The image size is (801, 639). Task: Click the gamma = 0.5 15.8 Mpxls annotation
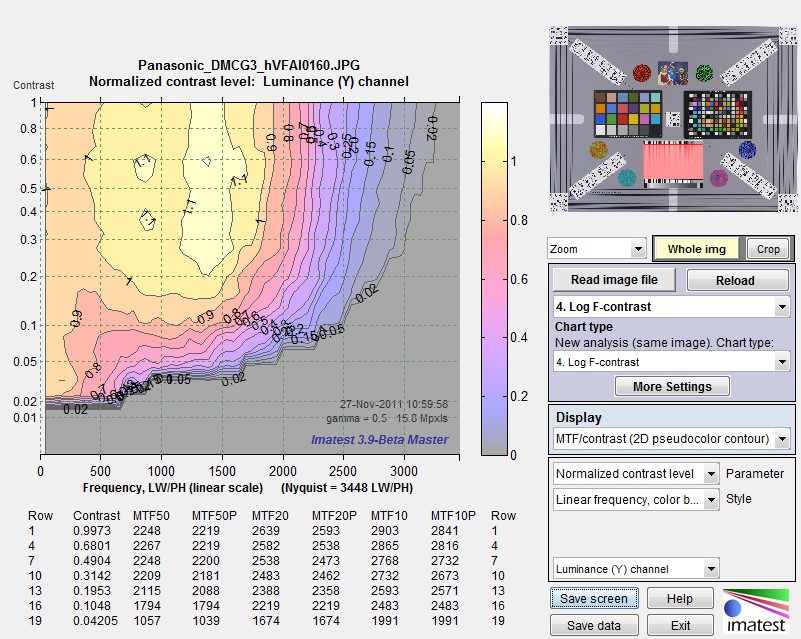click(x=387, y=418)
